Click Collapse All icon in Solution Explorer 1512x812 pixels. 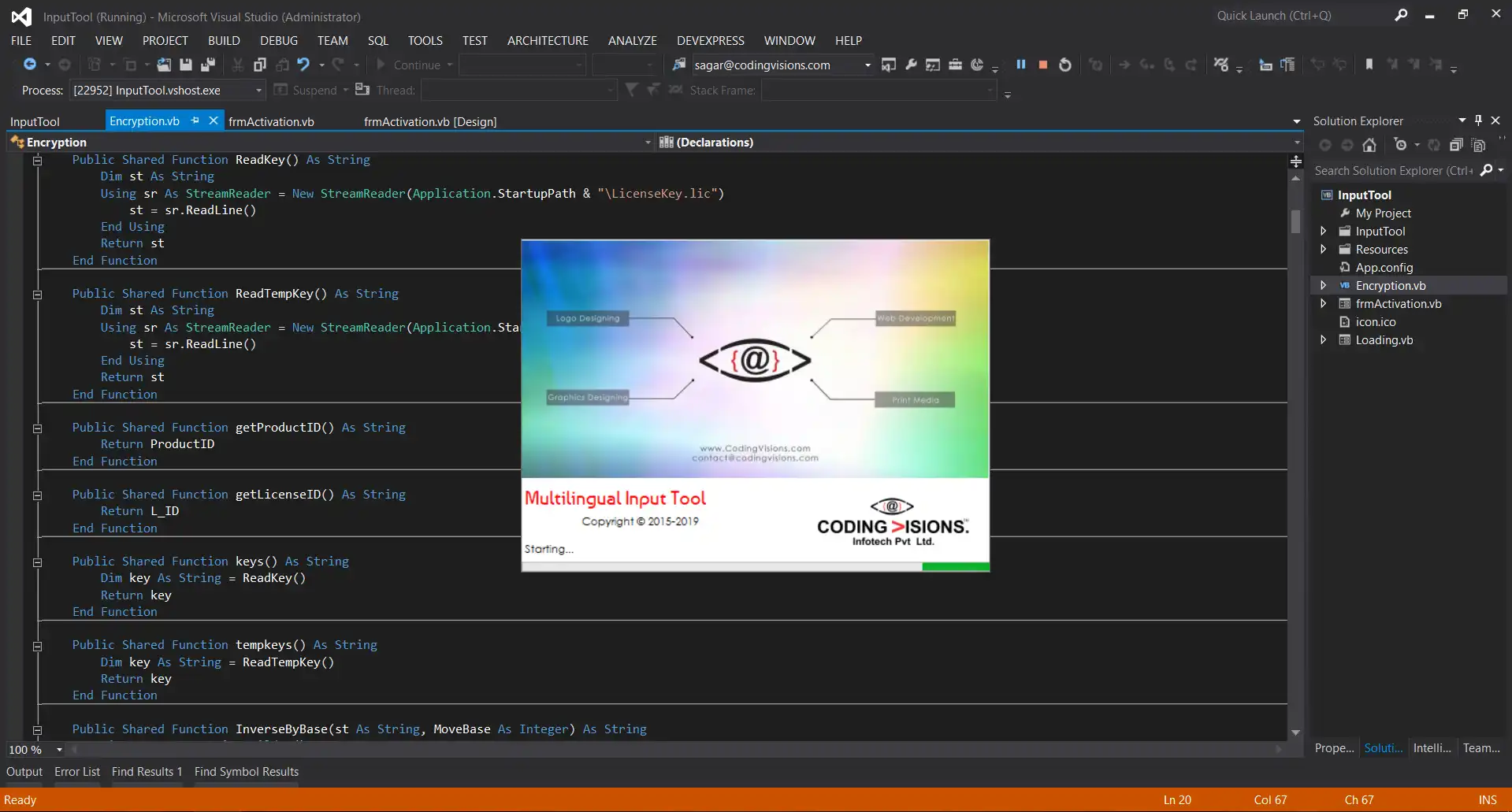(1456, 145)
